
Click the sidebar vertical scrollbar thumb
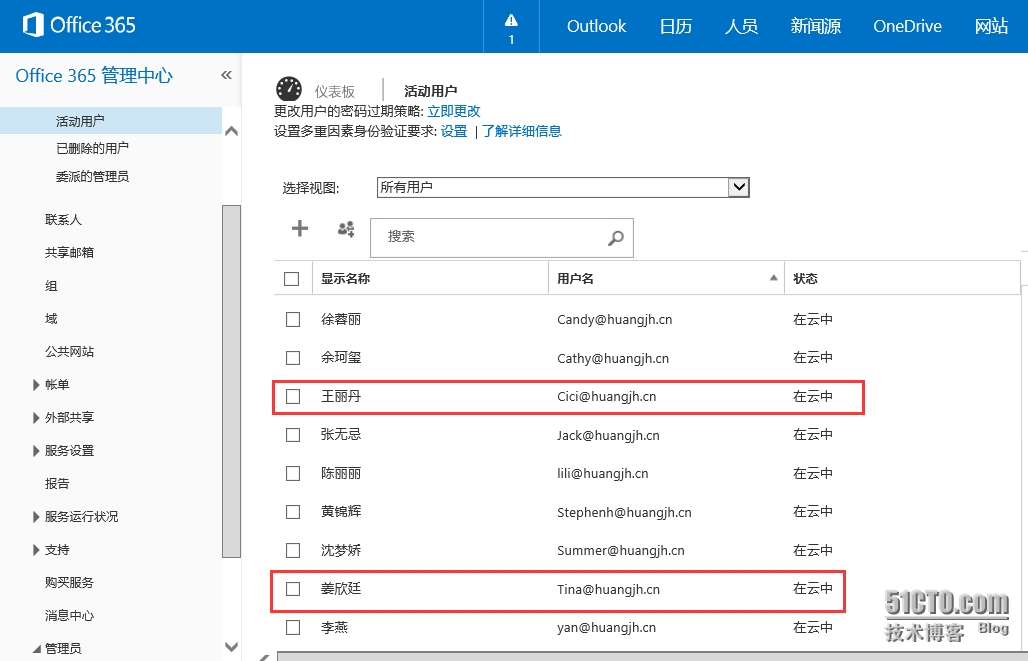point(231,380)
